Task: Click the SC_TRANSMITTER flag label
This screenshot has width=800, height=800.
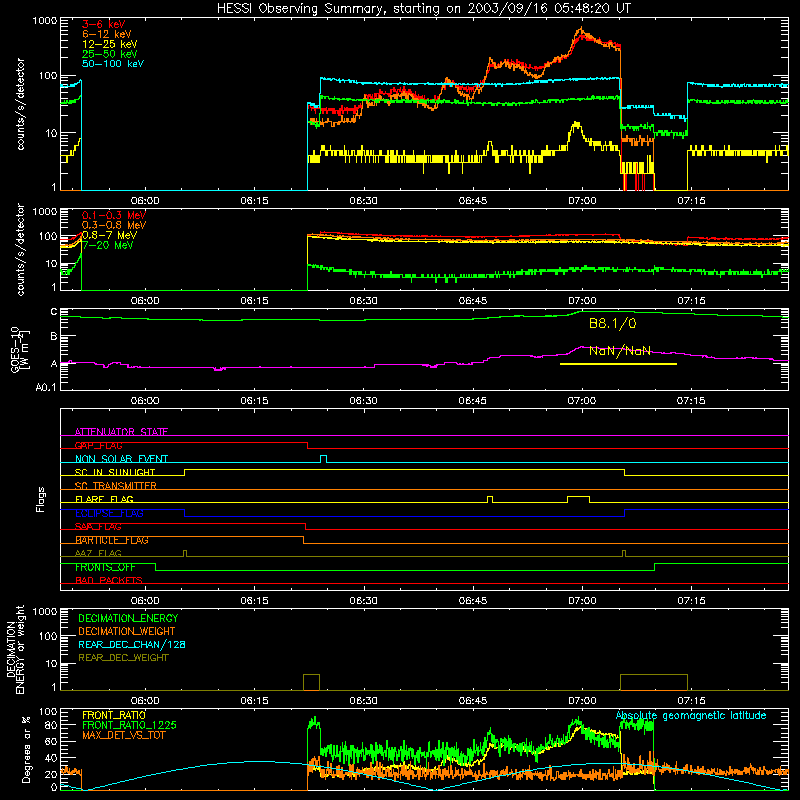Action: coord(115,486)
